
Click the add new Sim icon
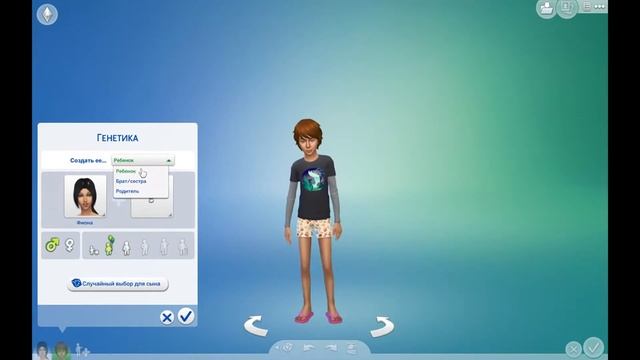(x=82, y=350)
